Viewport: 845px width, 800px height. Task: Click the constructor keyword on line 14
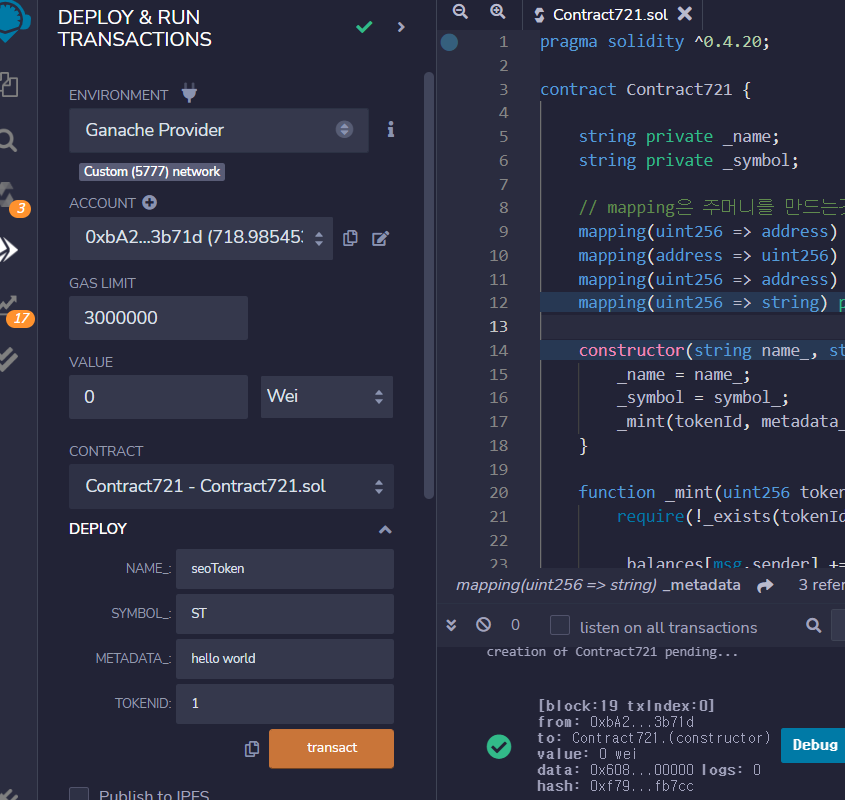click(631, 350)
